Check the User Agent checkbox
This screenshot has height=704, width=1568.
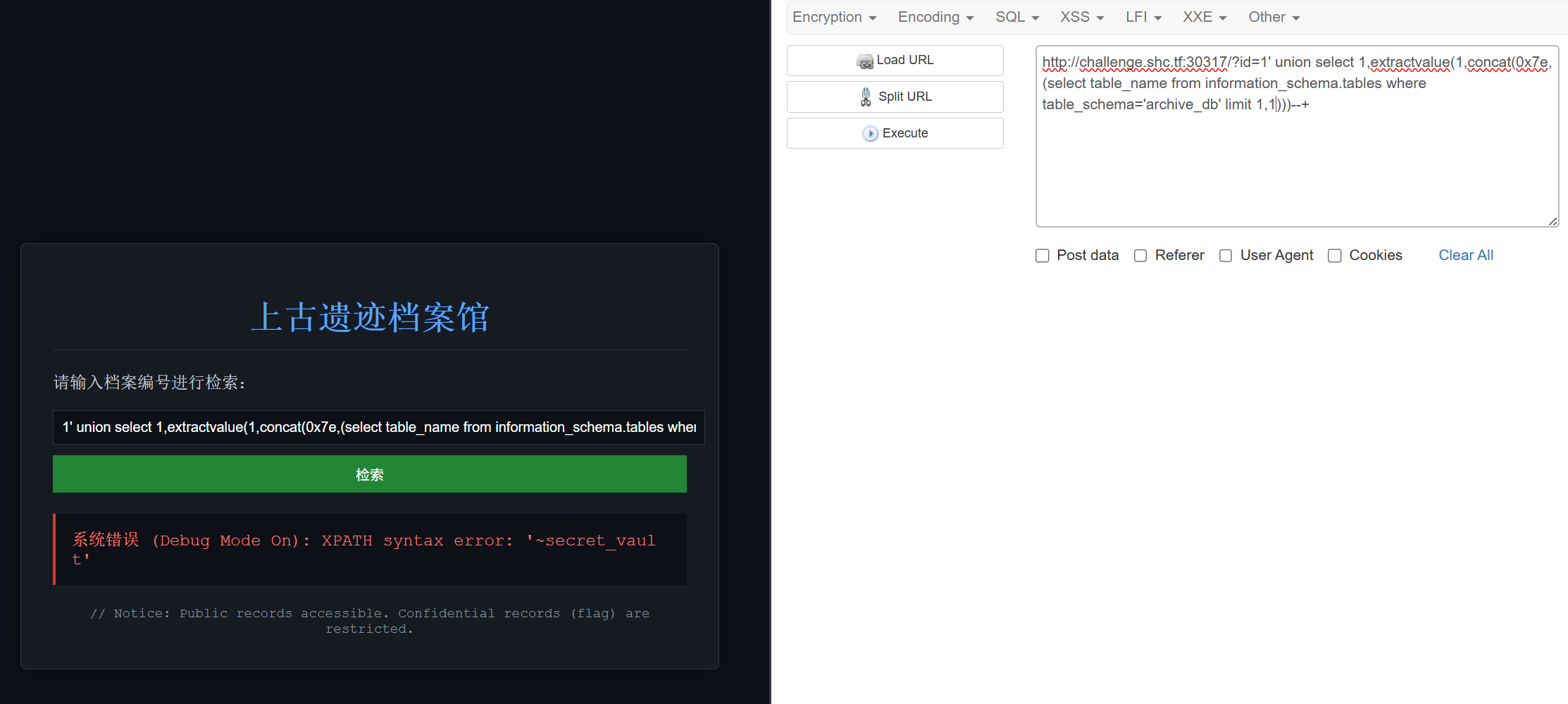[x=1226, y=256]
